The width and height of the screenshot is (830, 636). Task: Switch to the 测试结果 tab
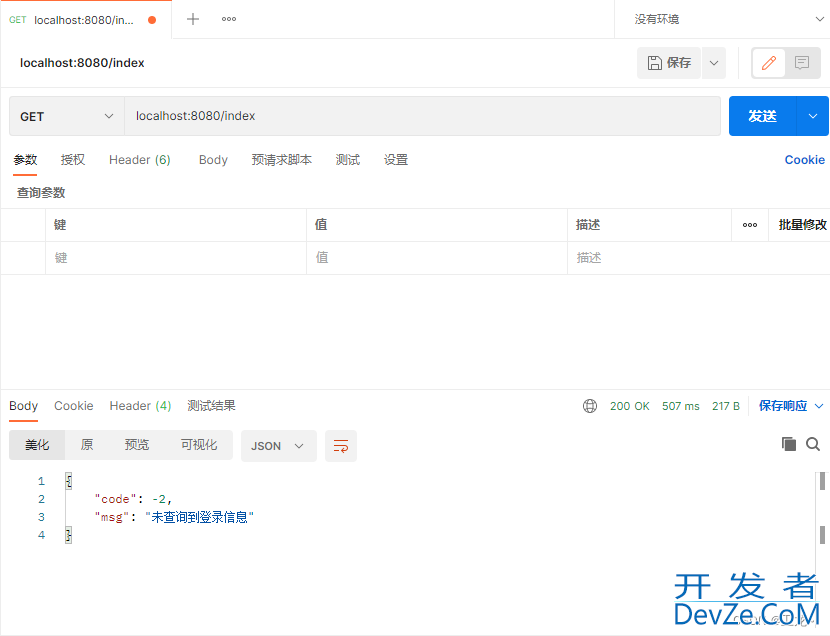coord(211,406)
